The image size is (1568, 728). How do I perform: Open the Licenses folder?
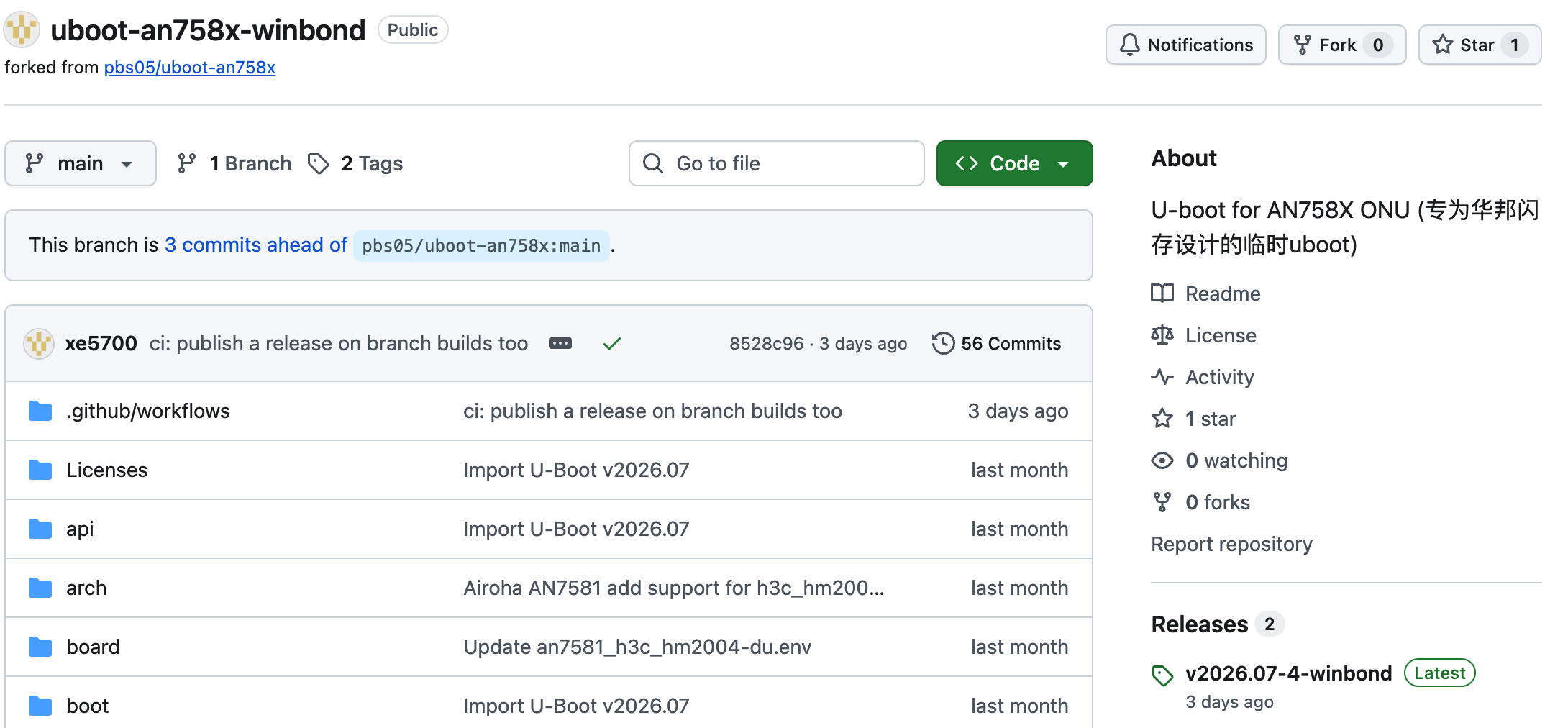[106, 470]
